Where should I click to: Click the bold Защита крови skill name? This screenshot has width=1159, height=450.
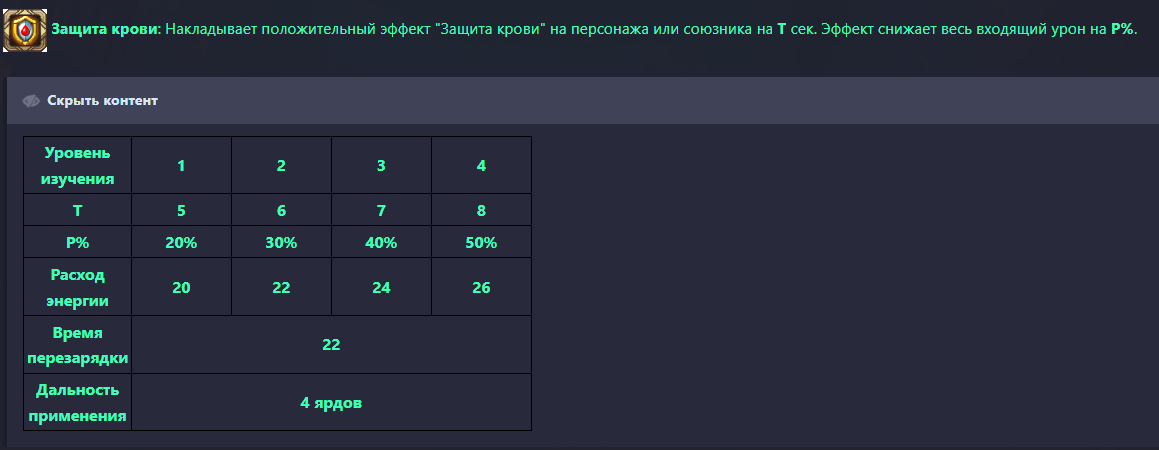coord(104,29)
